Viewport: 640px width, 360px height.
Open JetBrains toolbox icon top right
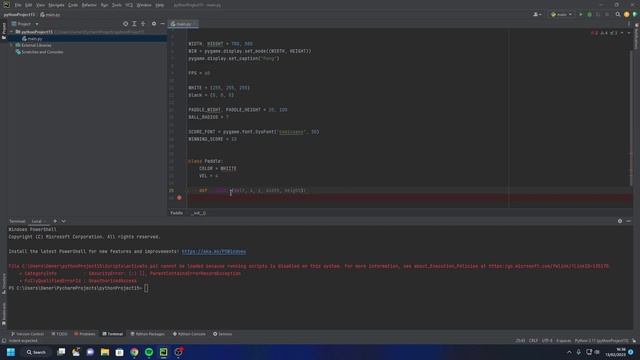click(x=635, y=14)
